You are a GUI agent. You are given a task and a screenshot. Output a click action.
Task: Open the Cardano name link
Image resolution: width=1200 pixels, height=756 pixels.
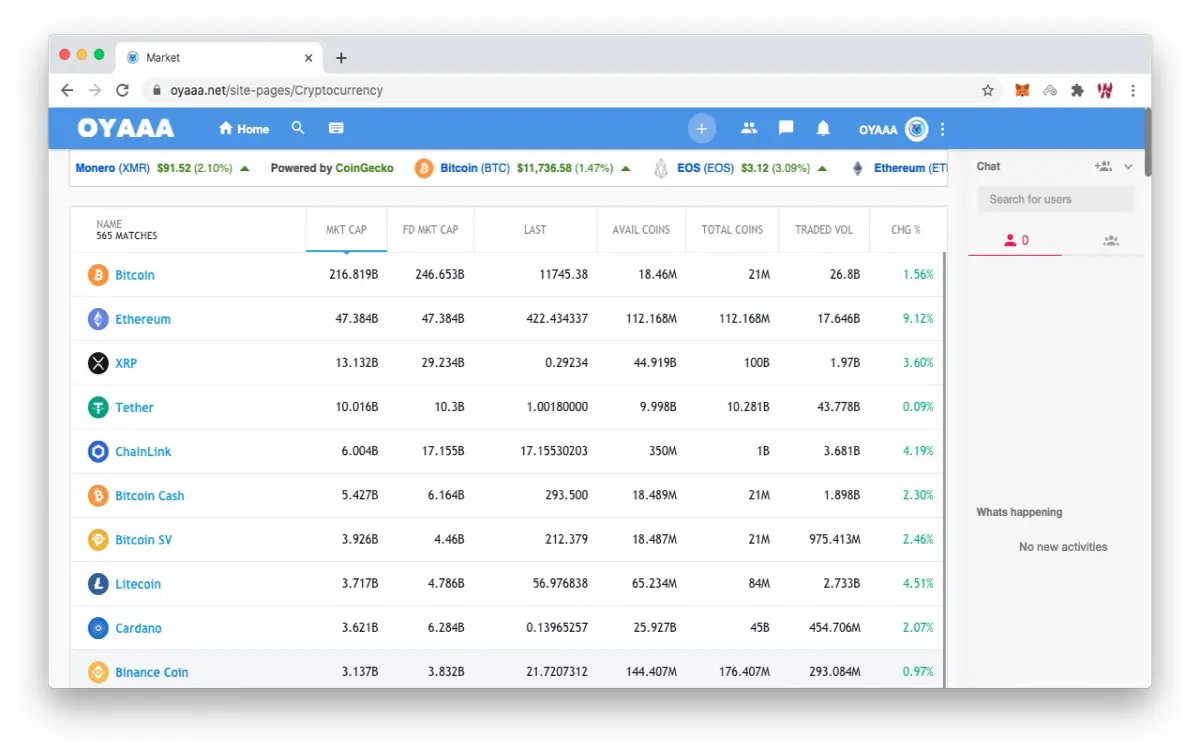point(138,628)
